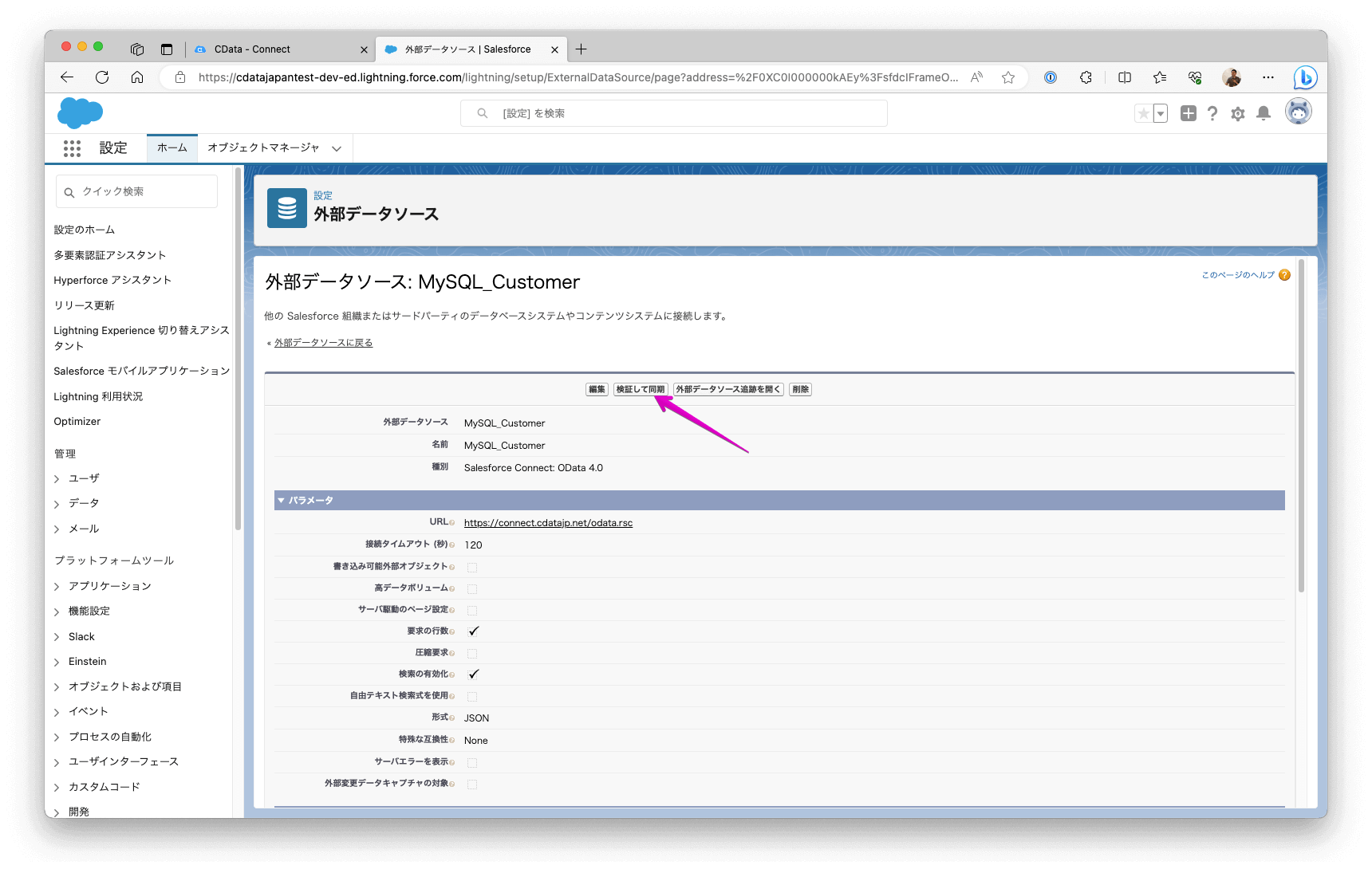Screen dimensions: 1372x877
Task: Click the Salesforce favorites star button
Action: pos(1143,113)
